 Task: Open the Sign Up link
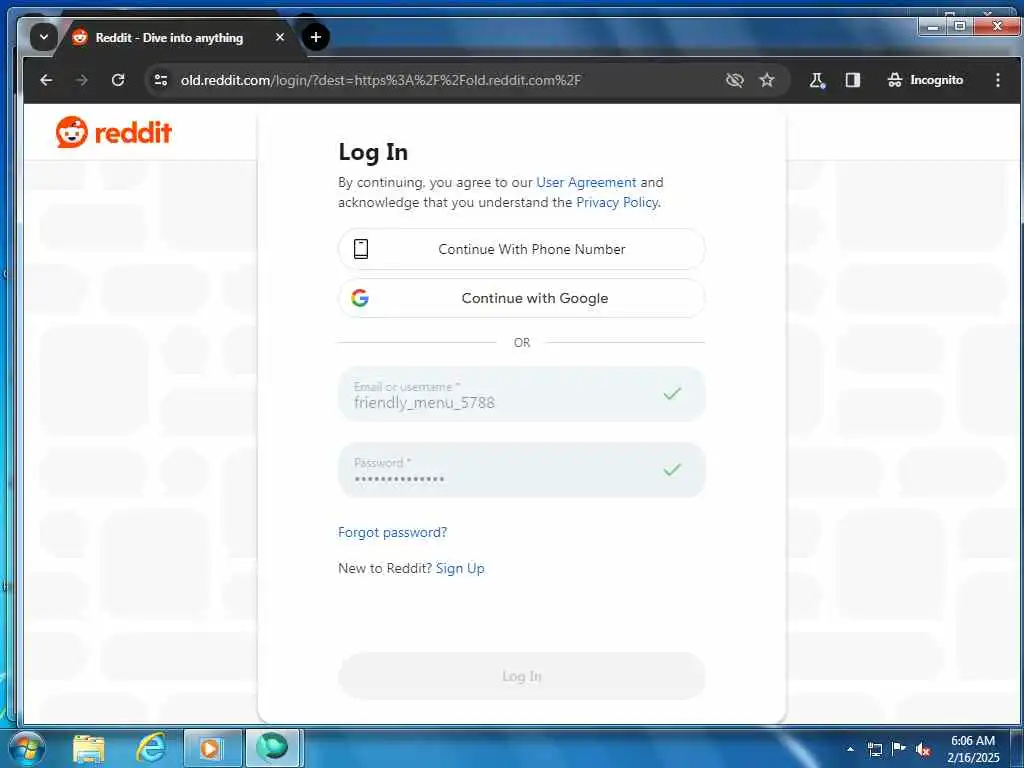(460, 568)
